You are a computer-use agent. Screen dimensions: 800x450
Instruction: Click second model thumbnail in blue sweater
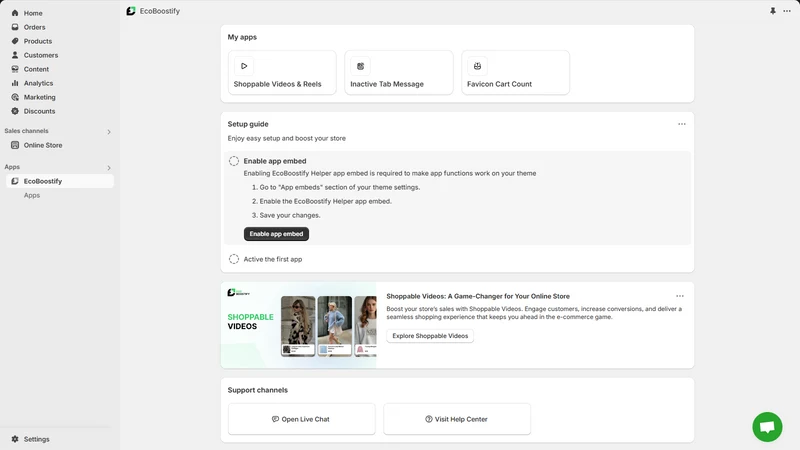[334, 326]
